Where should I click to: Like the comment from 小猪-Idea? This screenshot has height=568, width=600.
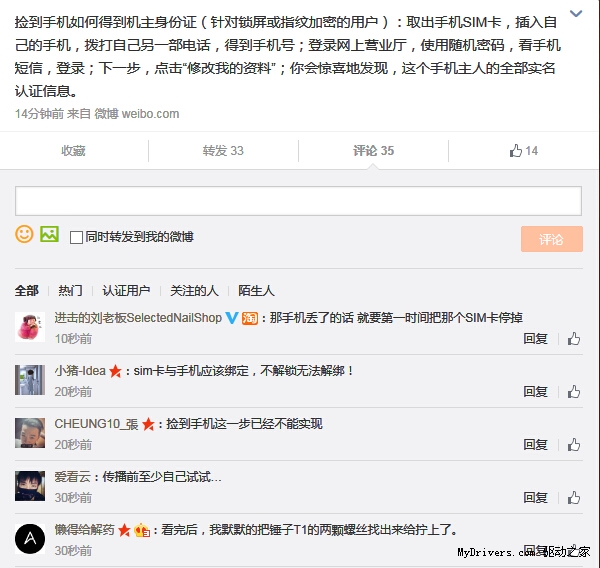574,392
